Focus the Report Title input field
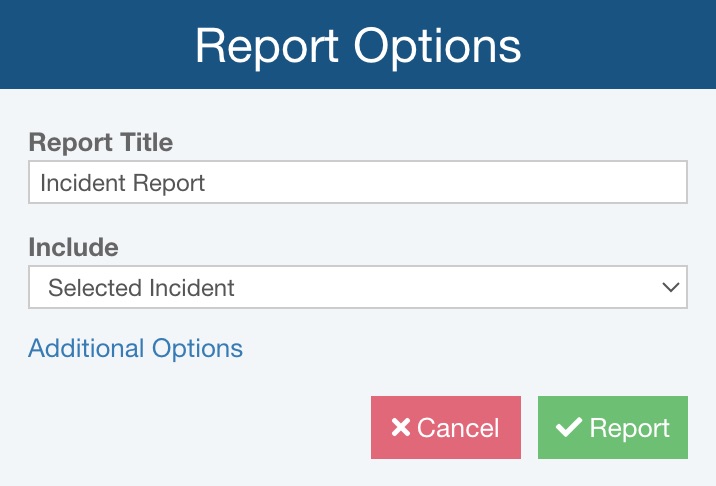The width and height of the screenshot is (716, 486). point(357,183)
